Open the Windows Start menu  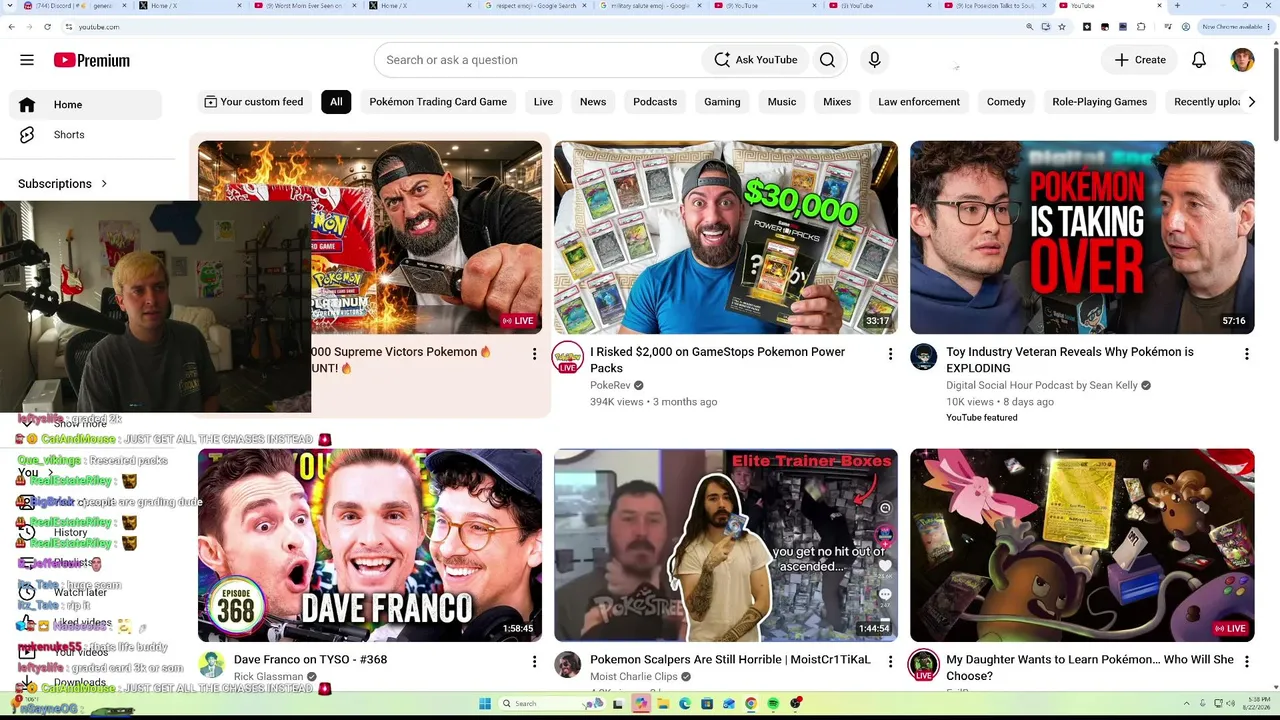pyautogui.click(x=485, y=704)
